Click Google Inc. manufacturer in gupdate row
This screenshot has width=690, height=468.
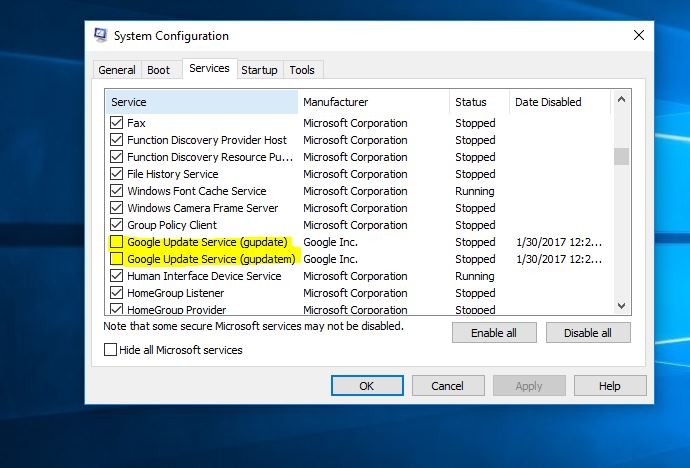(330, 242)
